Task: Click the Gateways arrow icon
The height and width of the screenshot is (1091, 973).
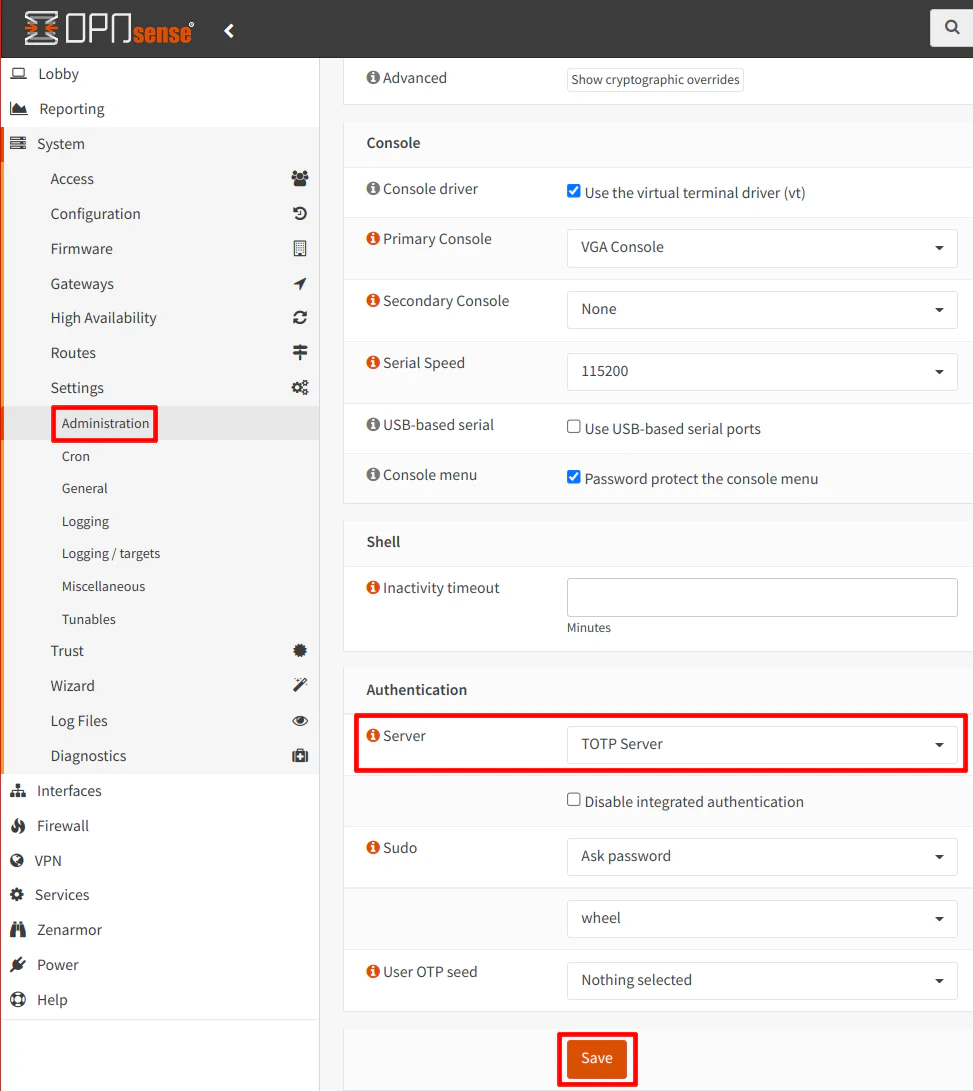Action: [300, 283]
